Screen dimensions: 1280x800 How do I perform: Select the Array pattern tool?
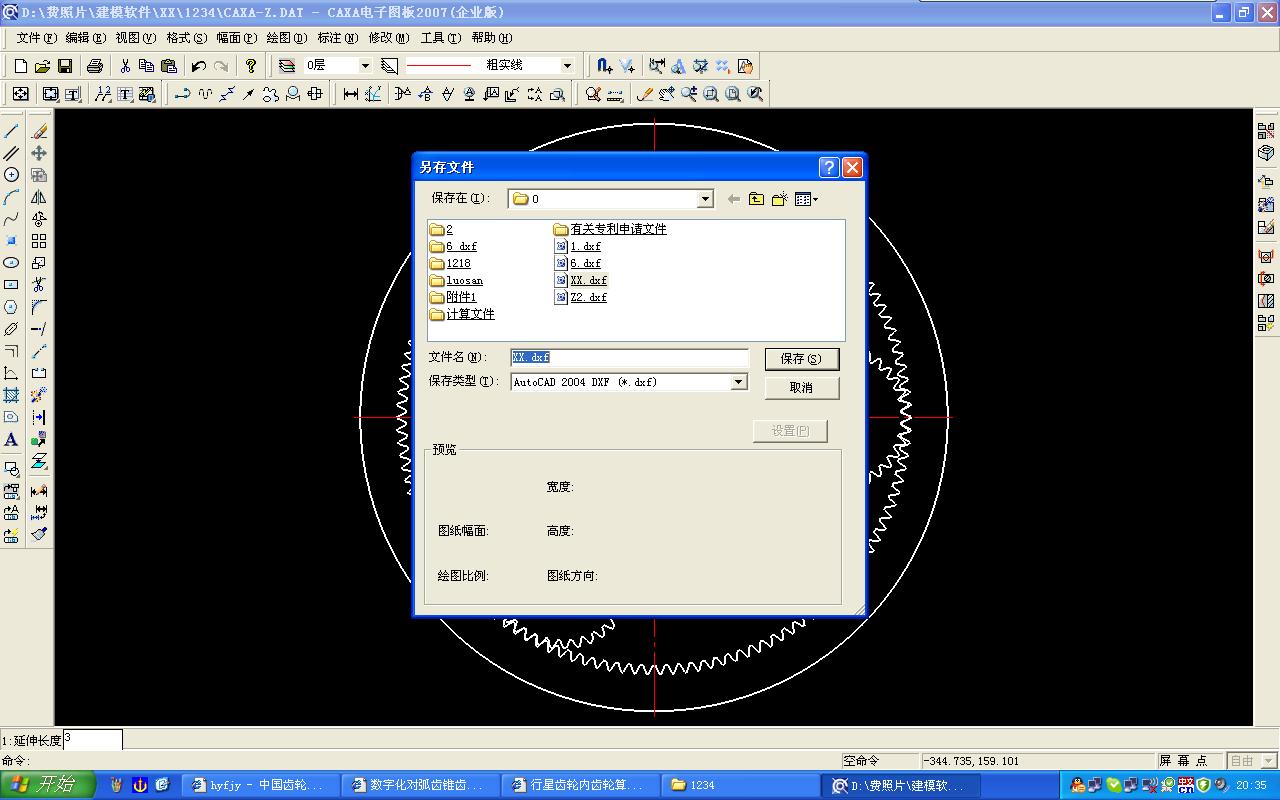pyautogui.click(x=39, y=241)
